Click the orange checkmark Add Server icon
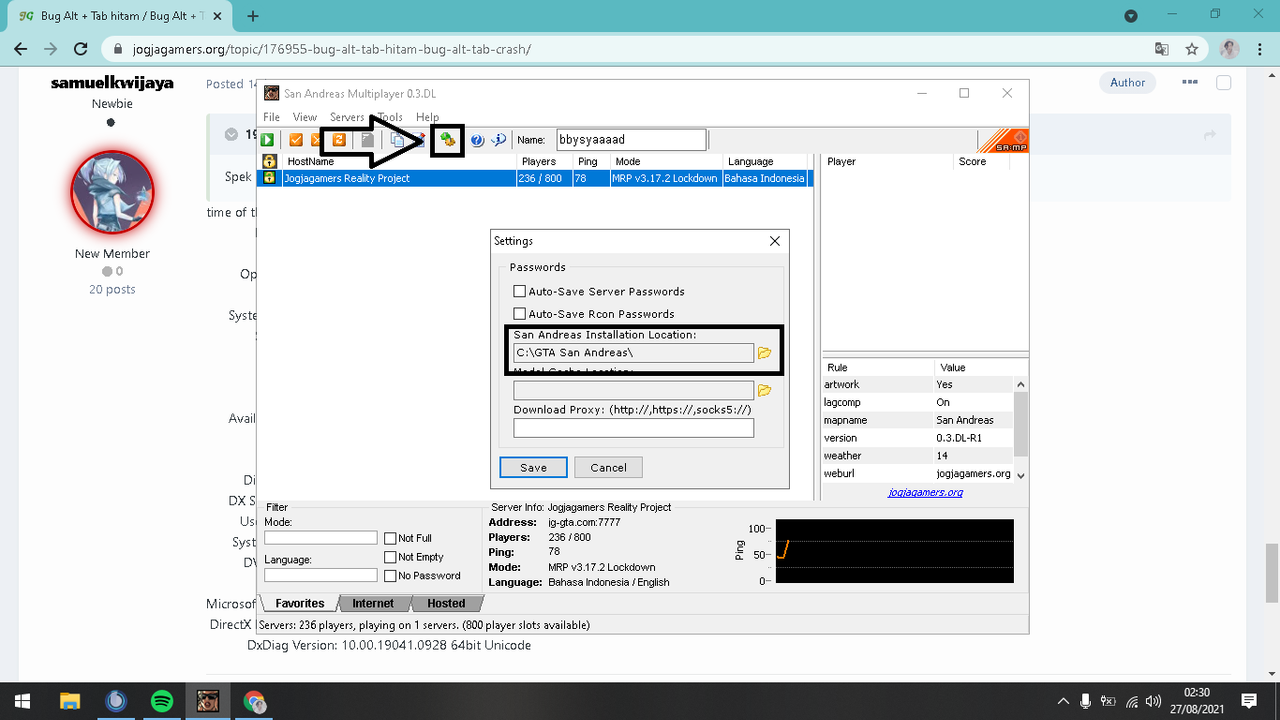 (296, 140)
